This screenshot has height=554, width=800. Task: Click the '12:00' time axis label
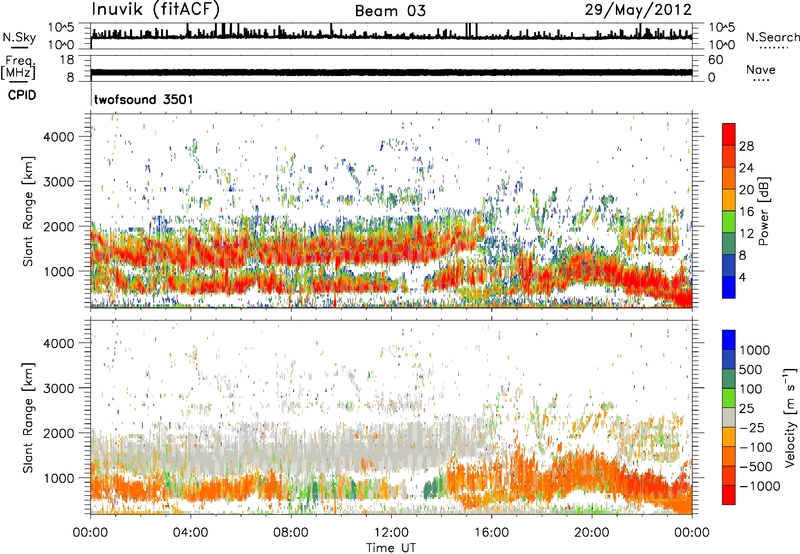[391, 533]
